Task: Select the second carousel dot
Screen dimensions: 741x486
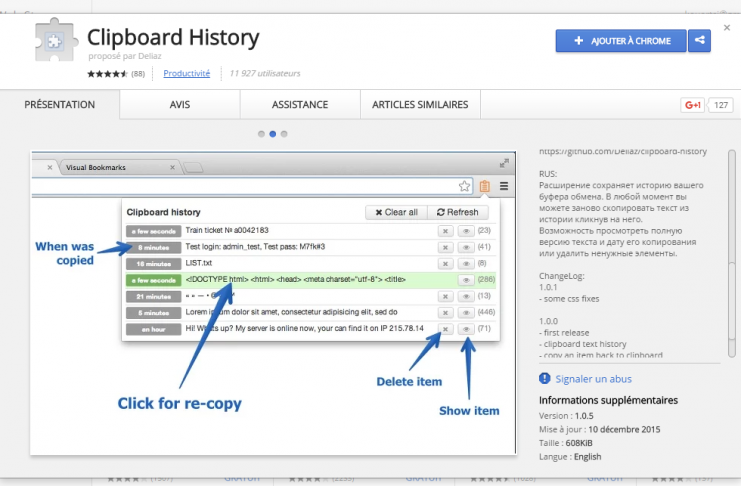Action: pyautogui.click(x=273, y=134)
